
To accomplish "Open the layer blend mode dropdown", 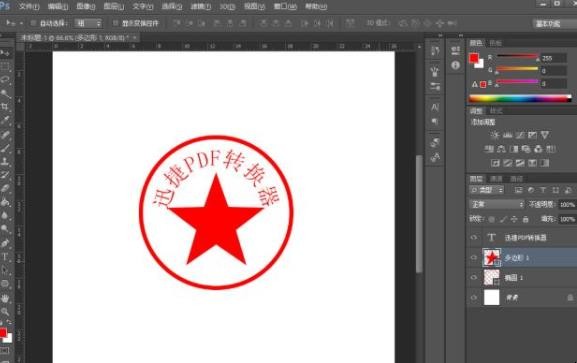I will tap(497, 204).
